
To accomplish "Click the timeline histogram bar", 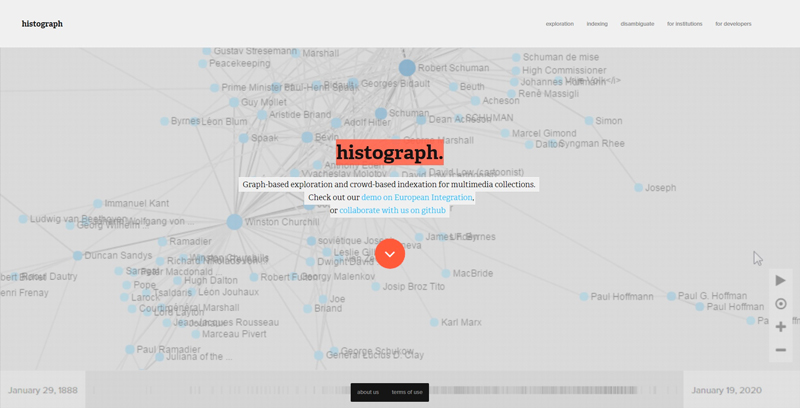I will tap(384, 390).
